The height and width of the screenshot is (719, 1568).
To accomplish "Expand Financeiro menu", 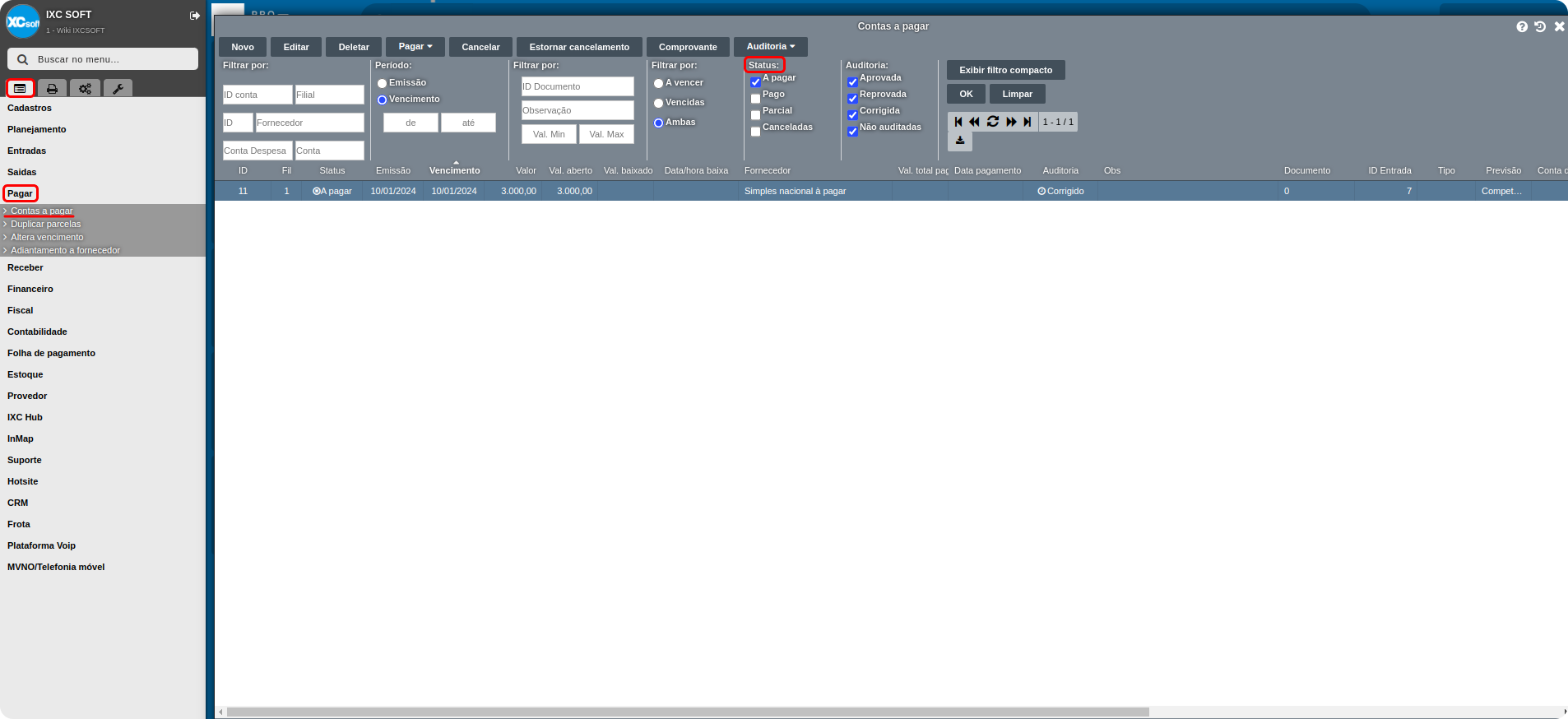I will [x=30, y=289].
